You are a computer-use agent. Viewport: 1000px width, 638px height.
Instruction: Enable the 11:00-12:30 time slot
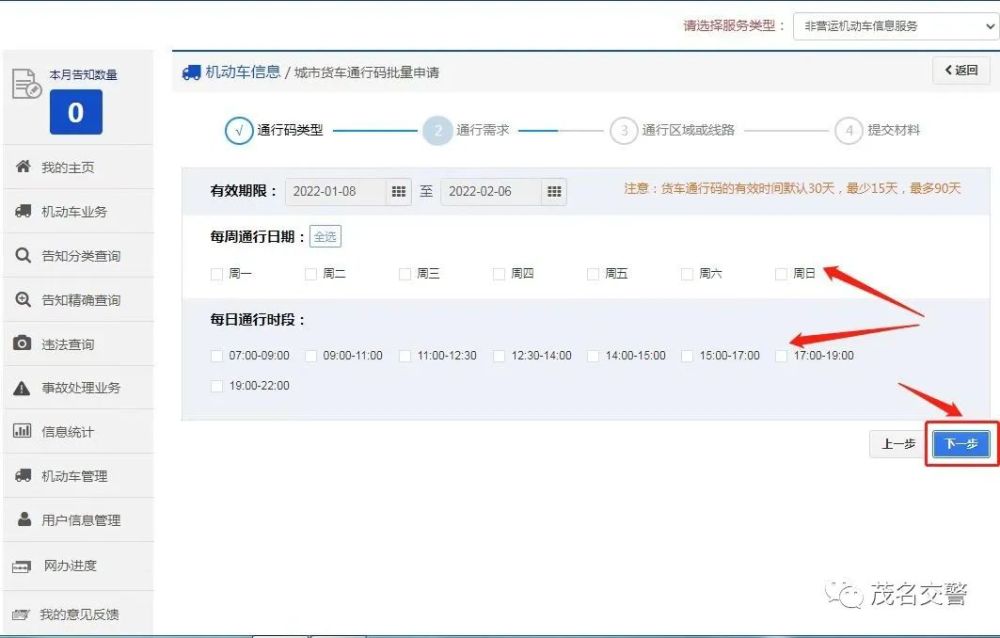tap(404, 355)
